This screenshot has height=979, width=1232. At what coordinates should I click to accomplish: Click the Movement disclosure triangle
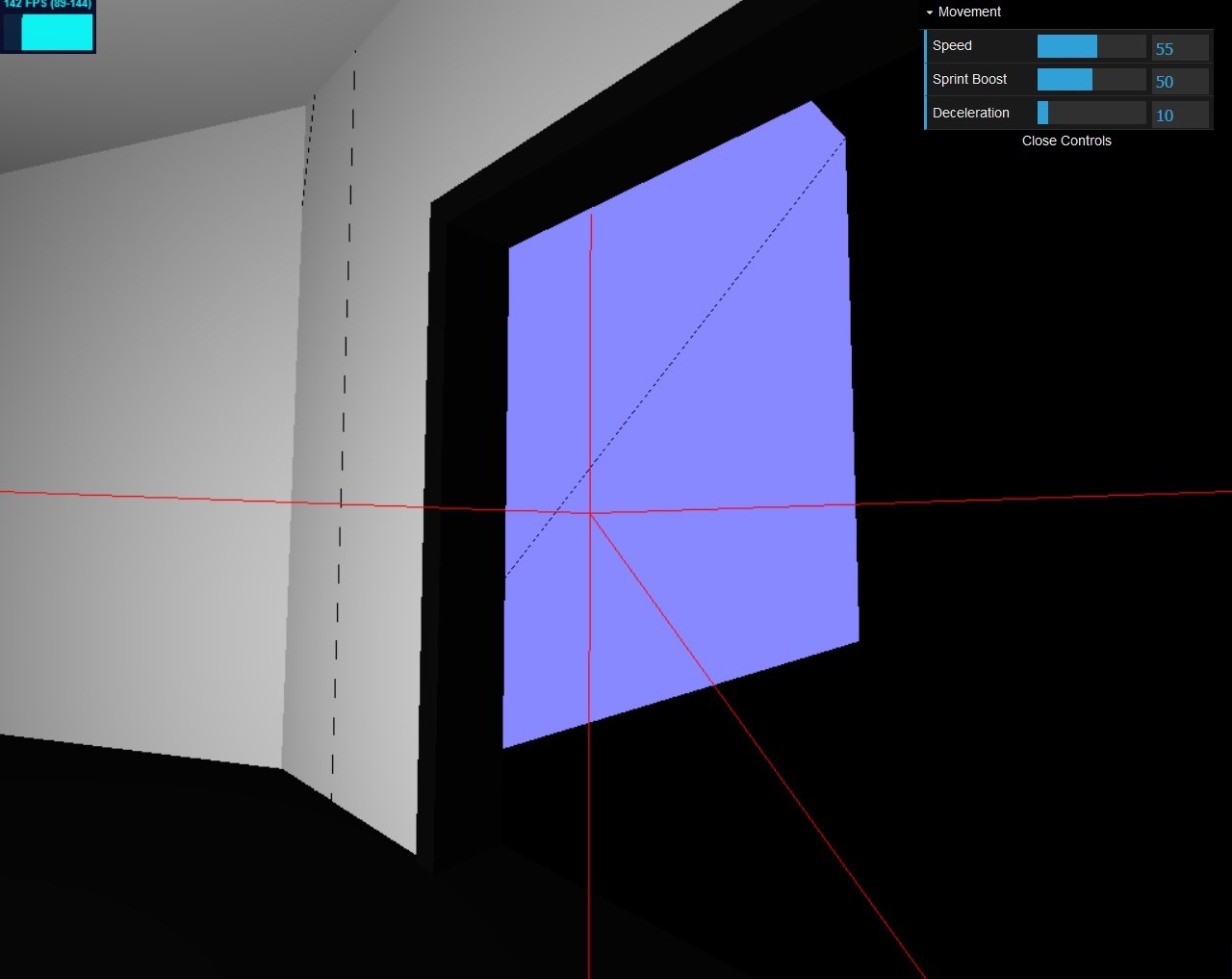pyautogui.click(x=929, y=12)
